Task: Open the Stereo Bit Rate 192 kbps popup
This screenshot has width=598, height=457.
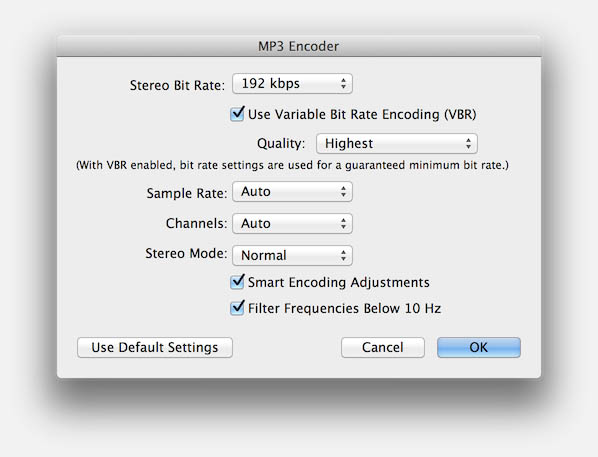Action: pos(292,84)
